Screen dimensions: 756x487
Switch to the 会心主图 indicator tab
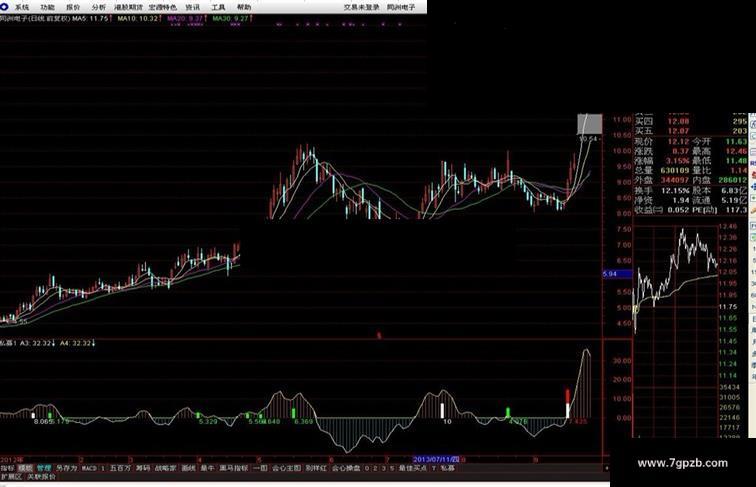[286, 468]
